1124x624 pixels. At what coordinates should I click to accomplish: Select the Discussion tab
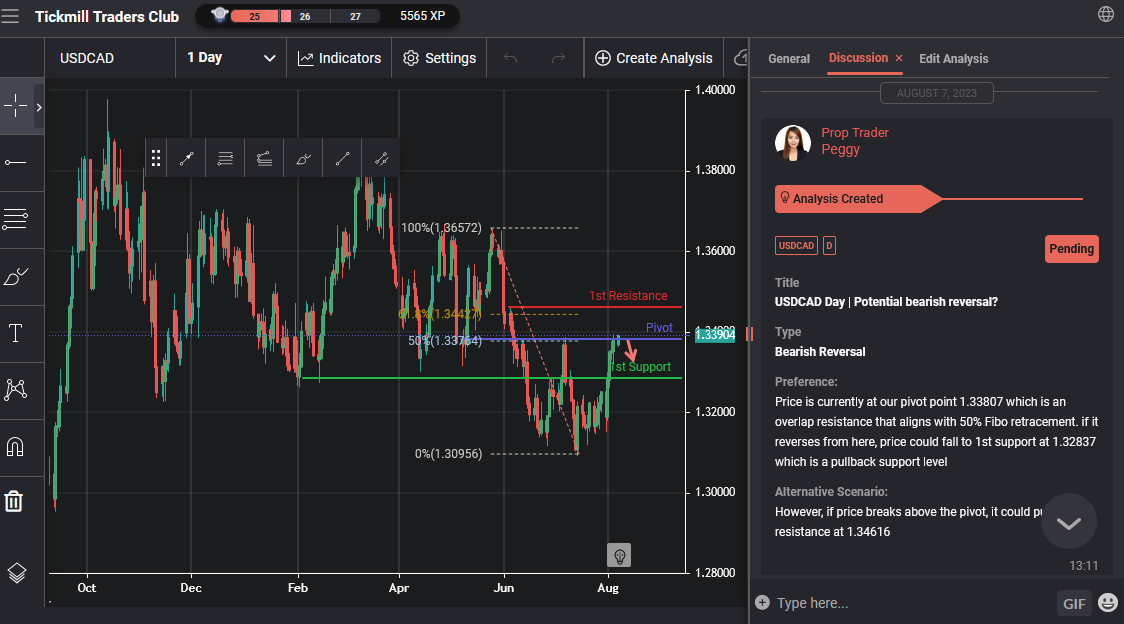(x=858, y=58)
